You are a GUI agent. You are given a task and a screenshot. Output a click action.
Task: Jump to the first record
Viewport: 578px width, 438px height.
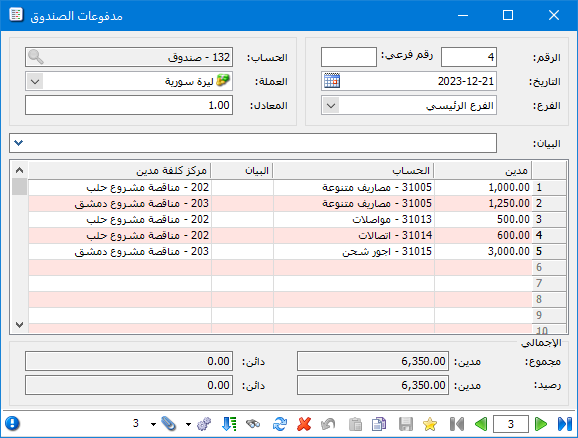pyautogui.click(x=457, y=424)
